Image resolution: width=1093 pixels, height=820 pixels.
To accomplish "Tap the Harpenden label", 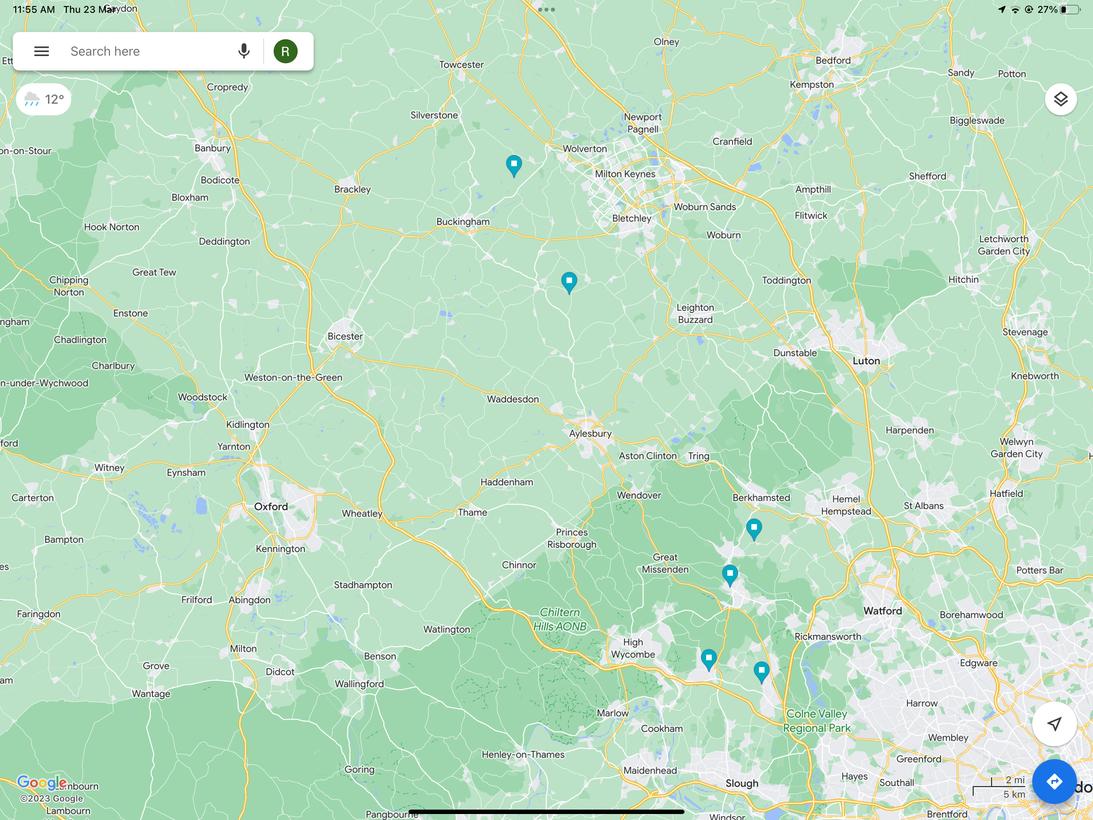I will tap(910, 430).
